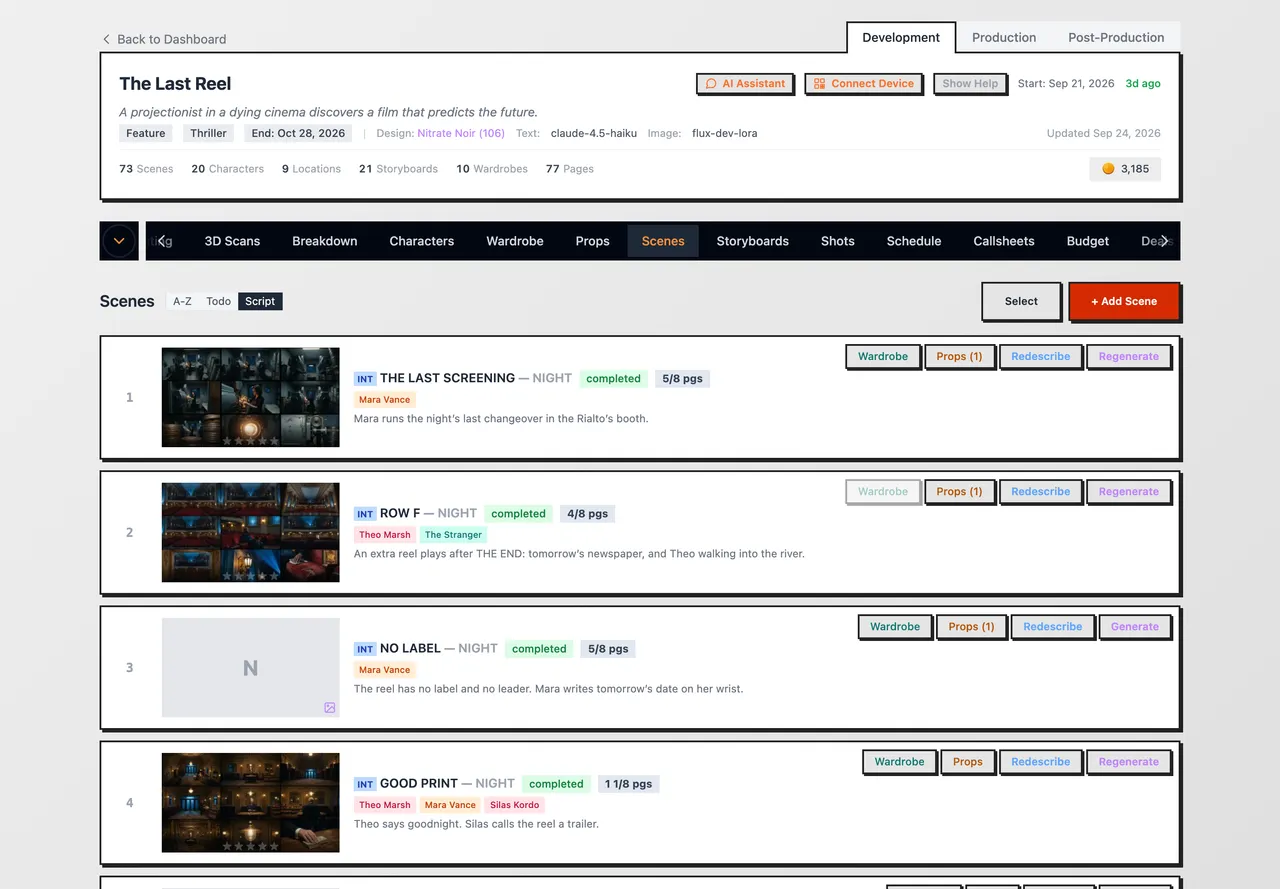Open Wardrobe in the section nav bar
The image size is (1280, 889).
[515, 241]
